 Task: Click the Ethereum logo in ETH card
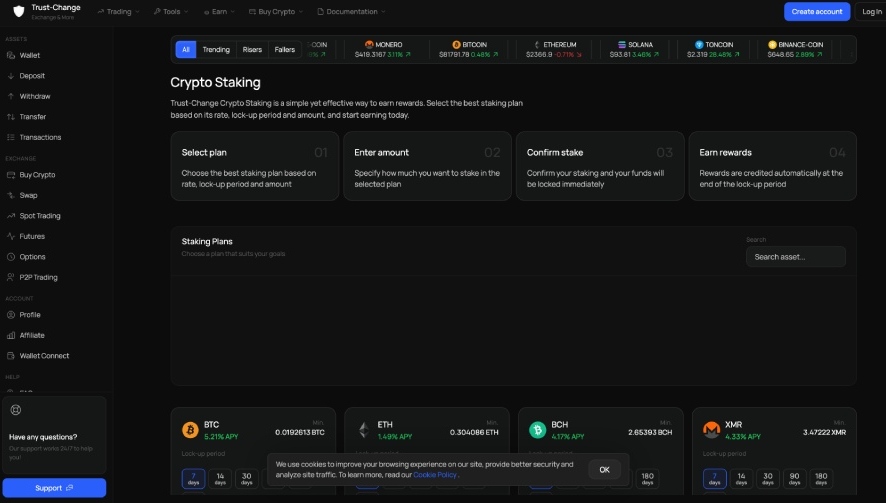pyautogui.click(x=364, y=430)
